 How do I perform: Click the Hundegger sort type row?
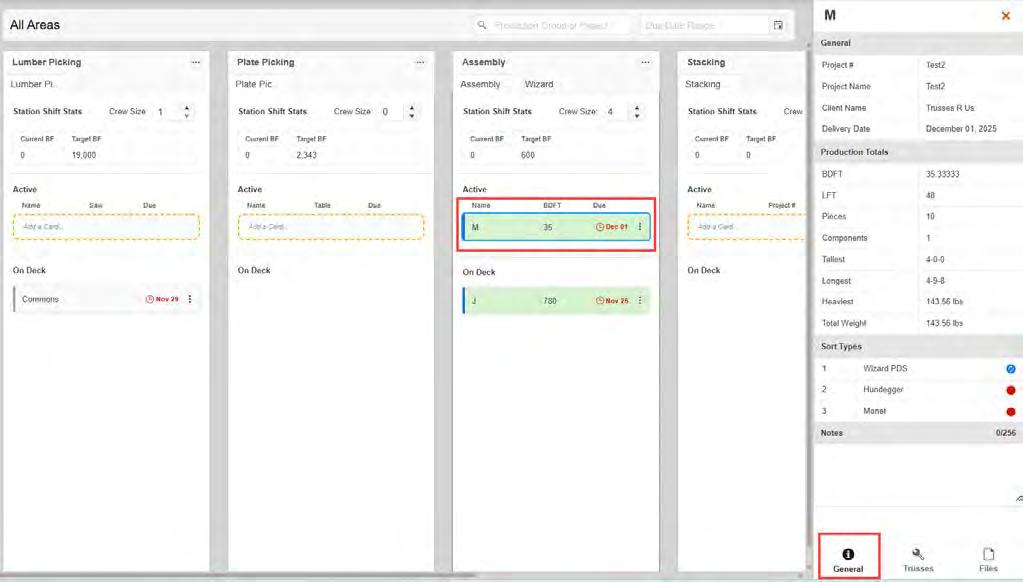pos(918,390)
